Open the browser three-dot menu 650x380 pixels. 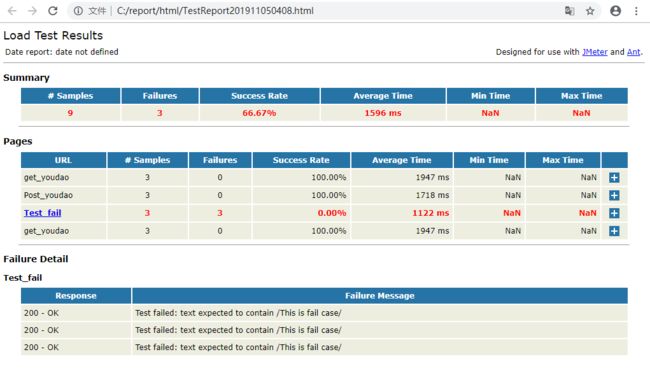click(636, 11)
